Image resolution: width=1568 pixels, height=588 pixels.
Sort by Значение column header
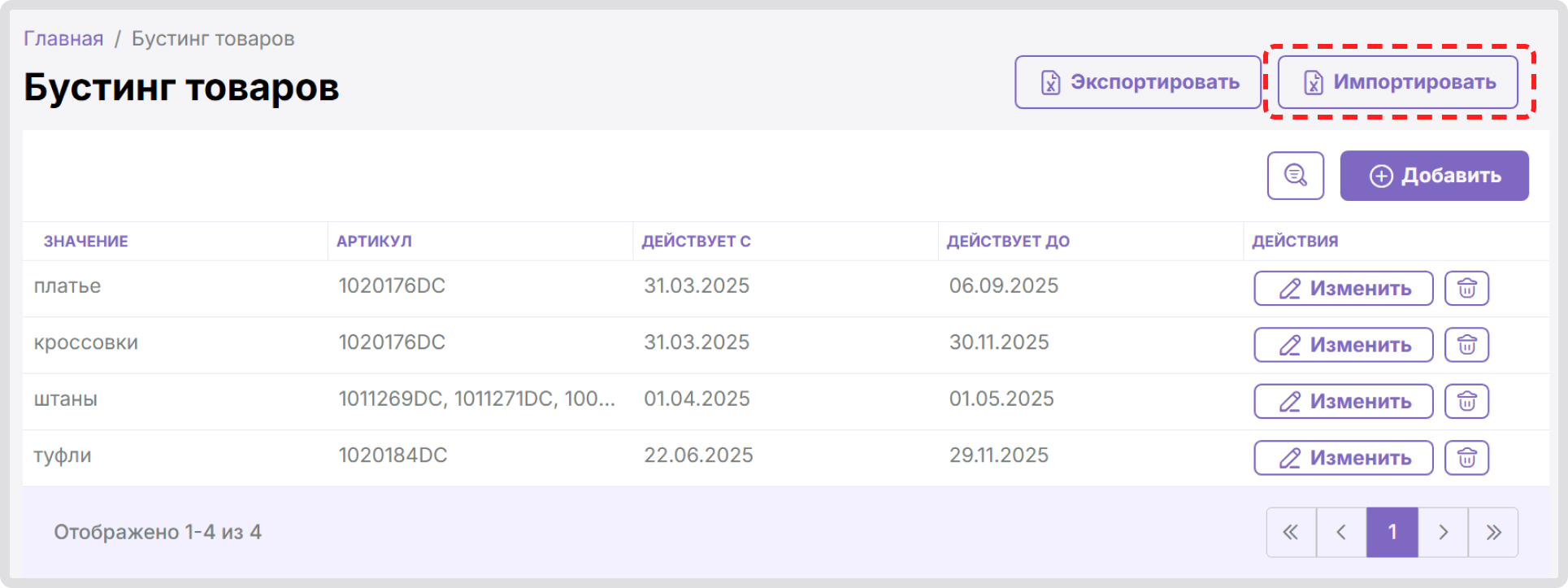[86, 242]
